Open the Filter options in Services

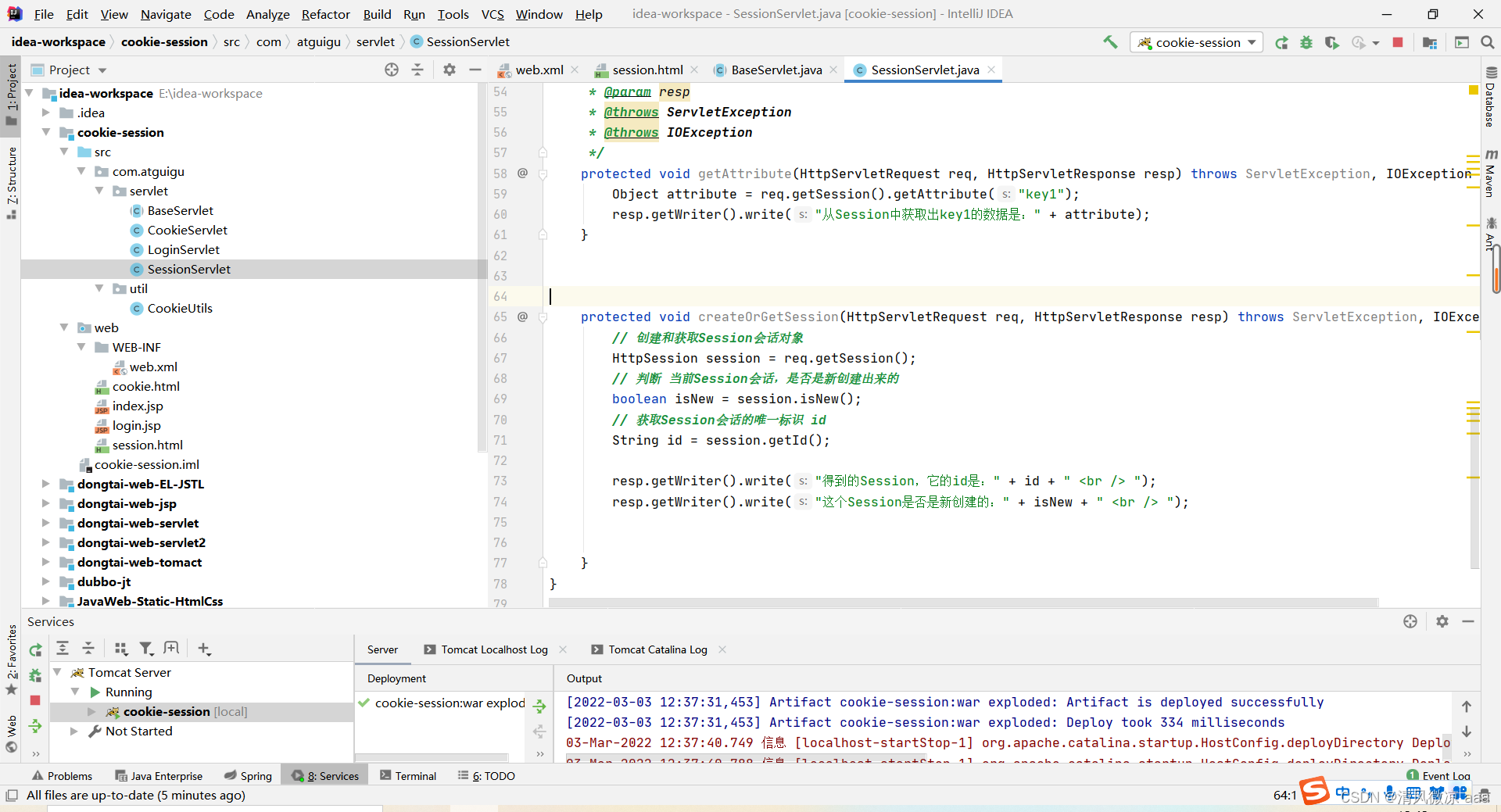click(146, 648)
